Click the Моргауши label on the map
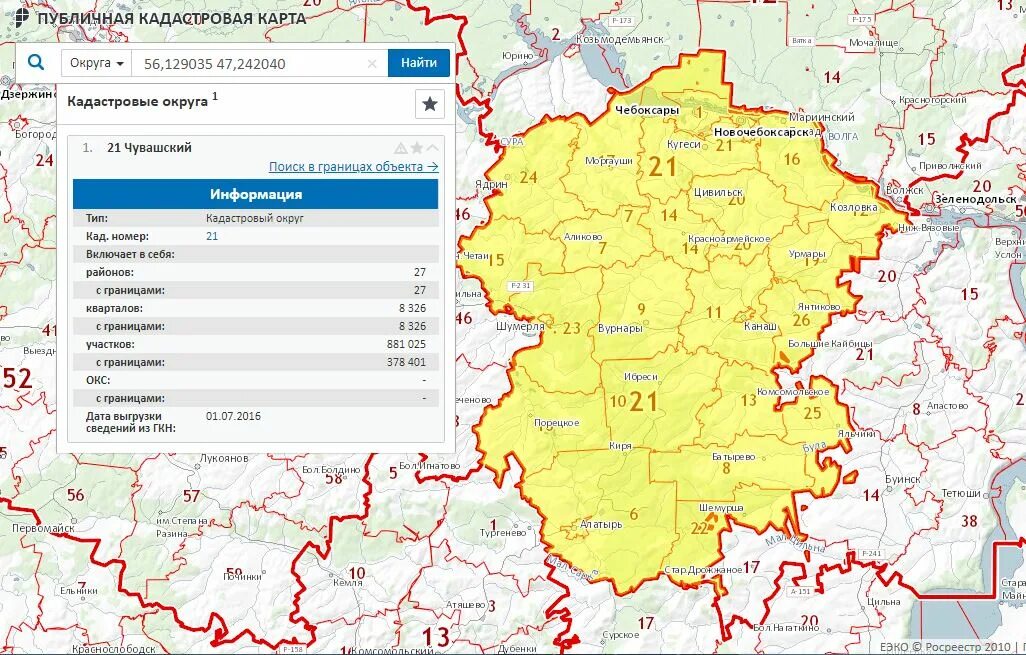The width and height of the screenshot is (1026, 655). 609,160
